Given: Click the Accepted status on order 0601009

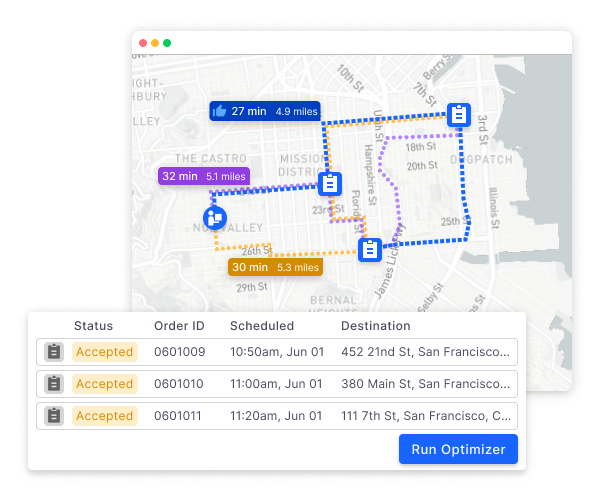Looking at the screenshot, I should [x=104, y=352].
